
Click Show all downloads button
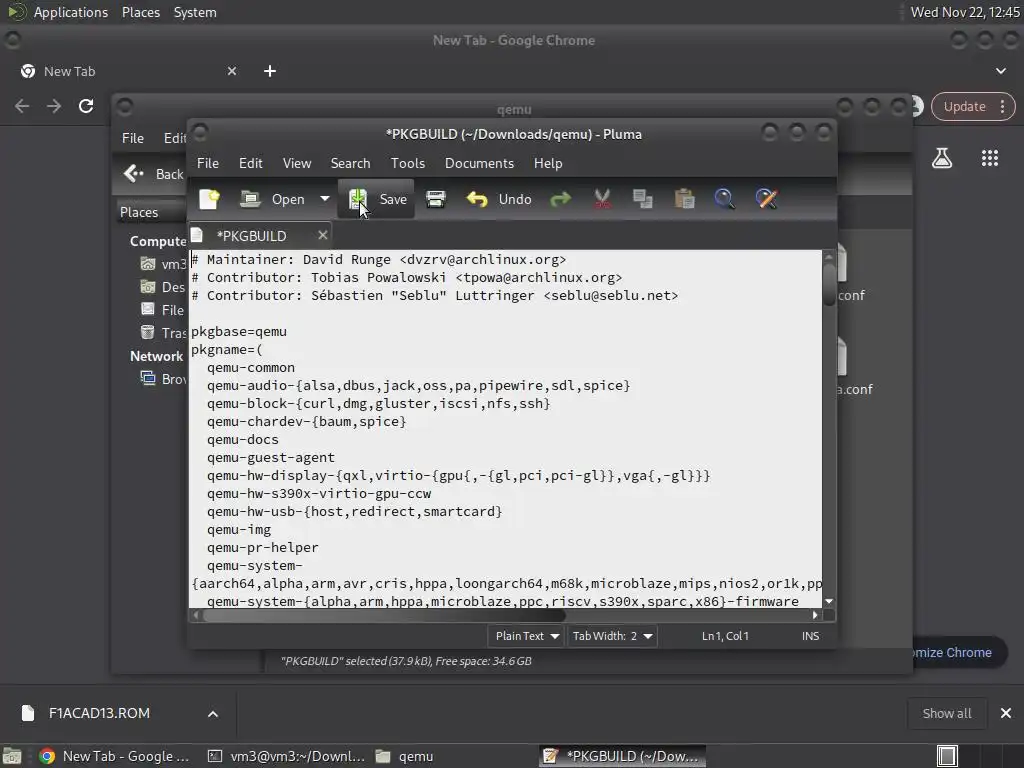[946, 714]
